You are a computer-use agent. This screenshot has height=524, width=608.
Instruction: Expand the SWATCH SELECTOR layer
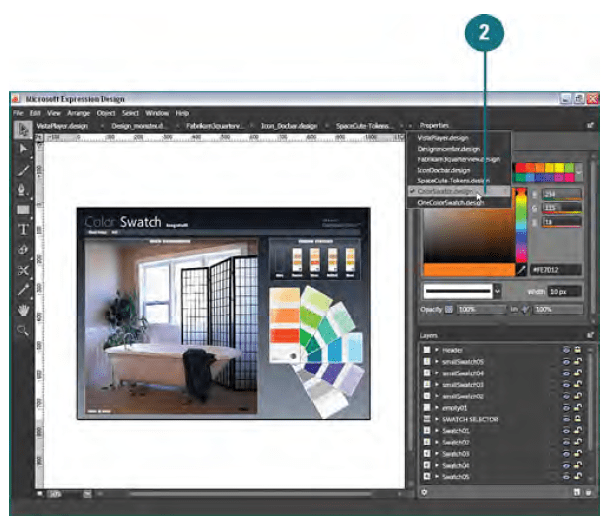(437, 419)
